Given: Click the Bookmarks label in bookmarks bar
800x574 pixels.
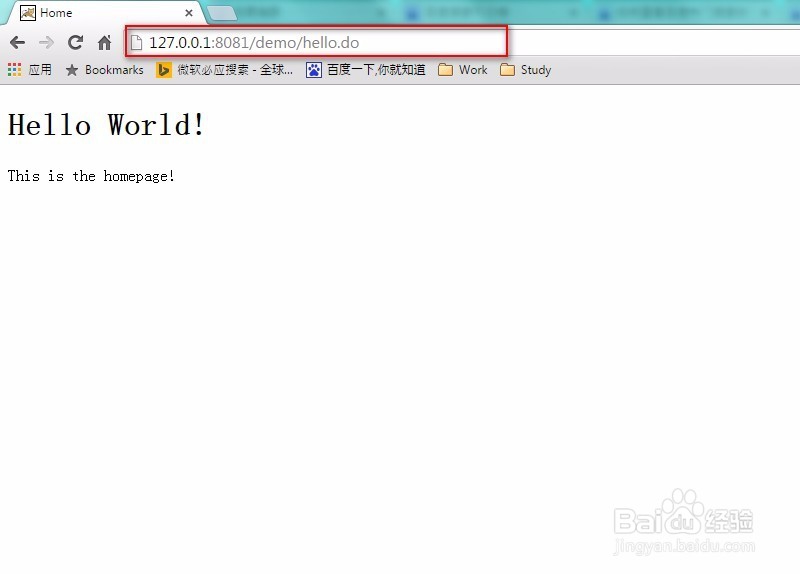Looking at the screenshot, I should [x=114, y=70].
